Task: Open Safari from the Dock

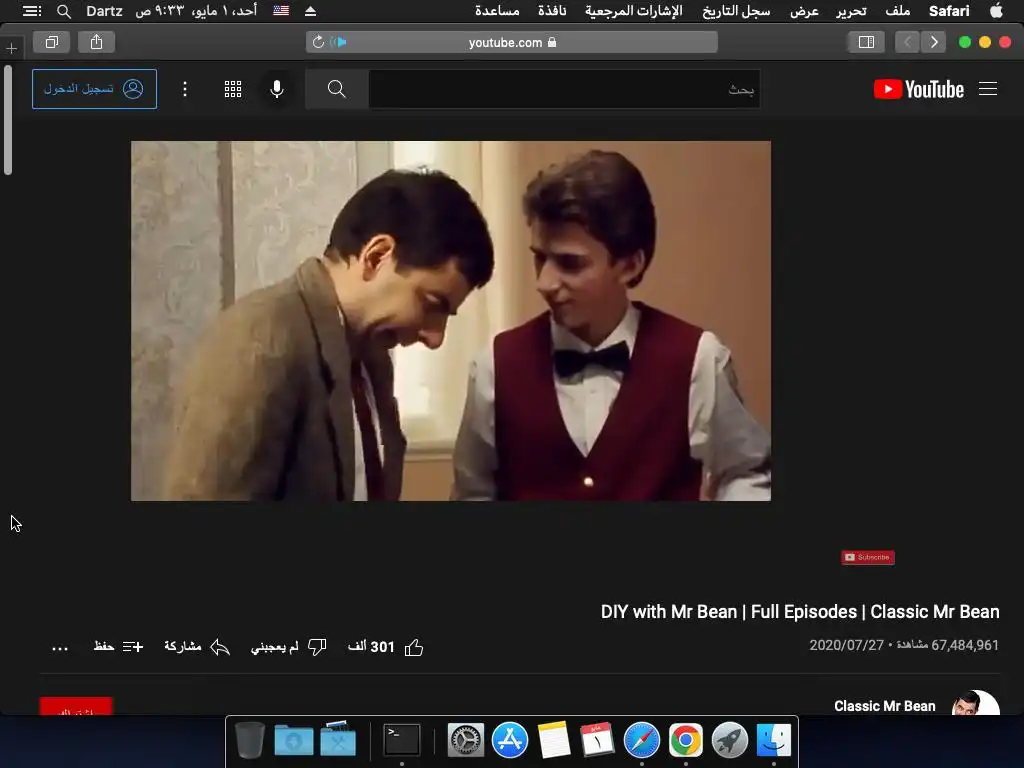Action: [x=641, y=740]
